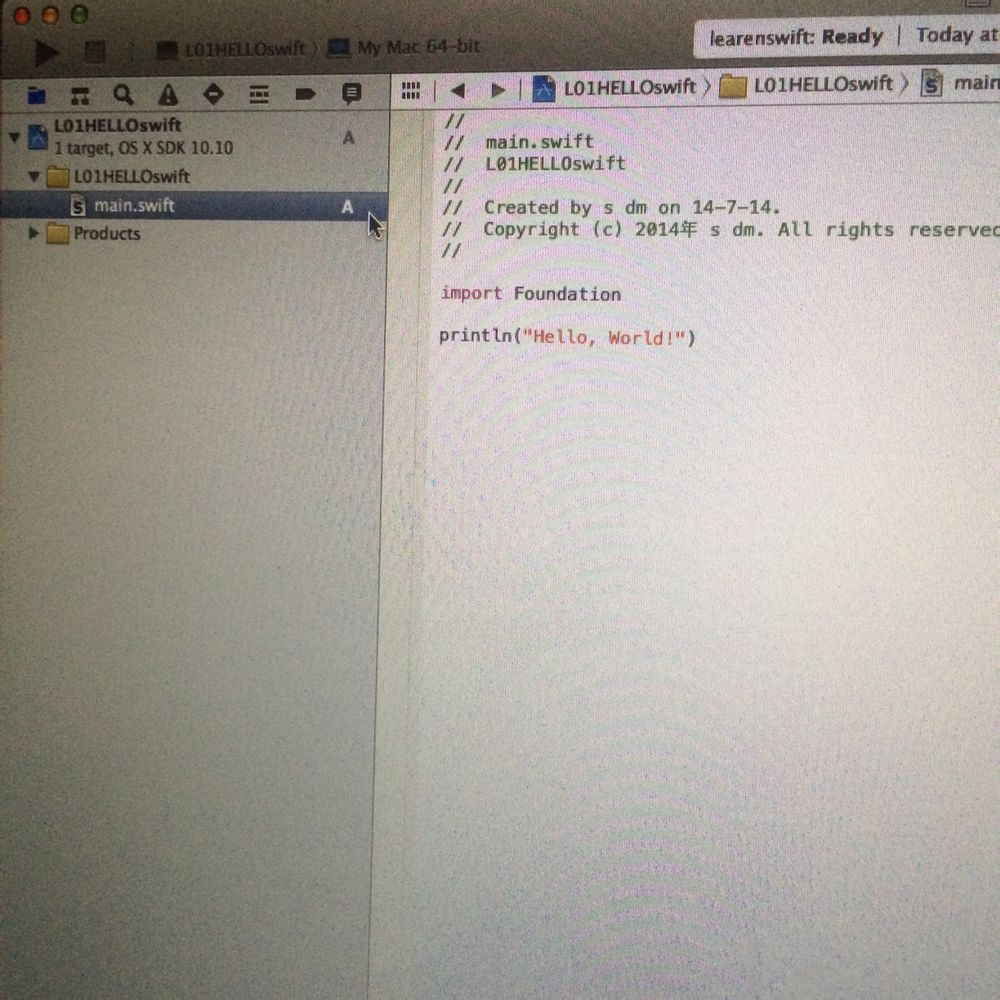Click the Today at activity text
1000x1000 pixels.
957,34
